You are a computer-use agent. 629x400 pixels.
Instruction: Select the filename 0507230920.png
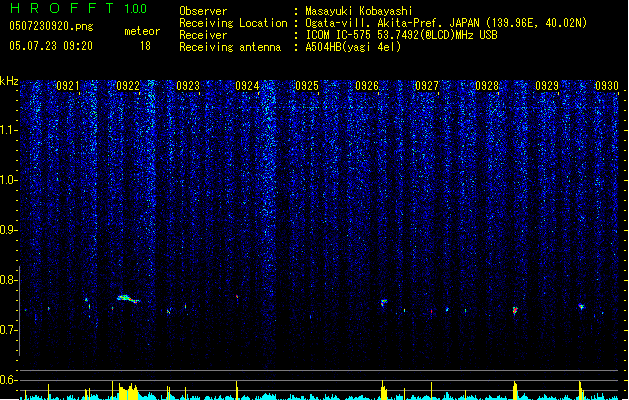click(x=51, y=26)
